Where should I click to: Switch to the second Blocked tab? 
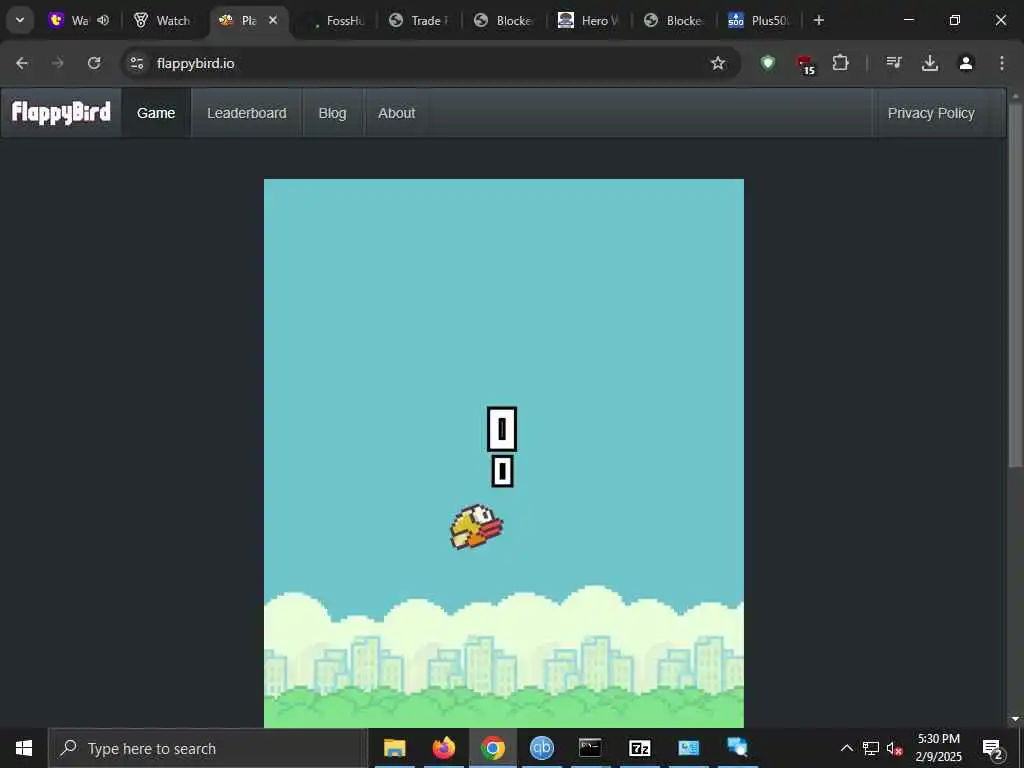coord(674,20)
